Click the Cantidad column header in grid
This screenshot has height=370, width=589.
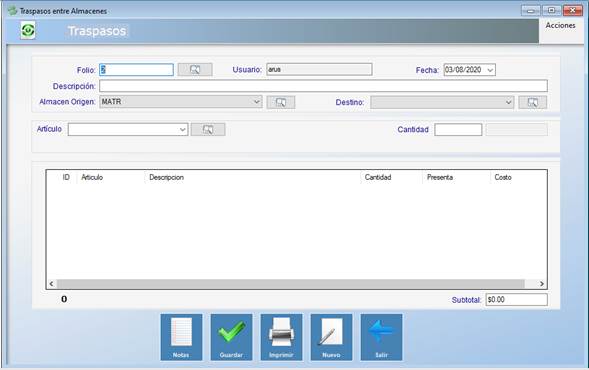[x=378, y=177]
